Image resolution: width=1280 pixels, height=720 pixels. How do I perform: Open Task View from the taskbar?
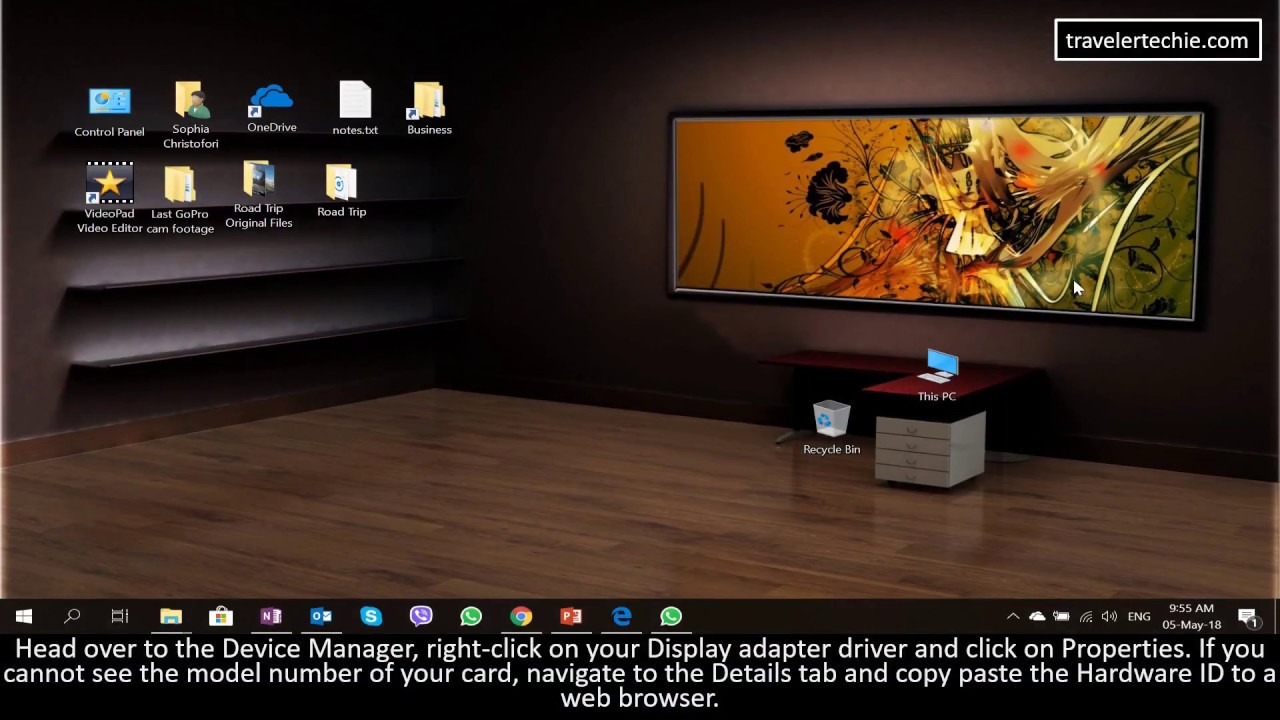pos(120,616)
